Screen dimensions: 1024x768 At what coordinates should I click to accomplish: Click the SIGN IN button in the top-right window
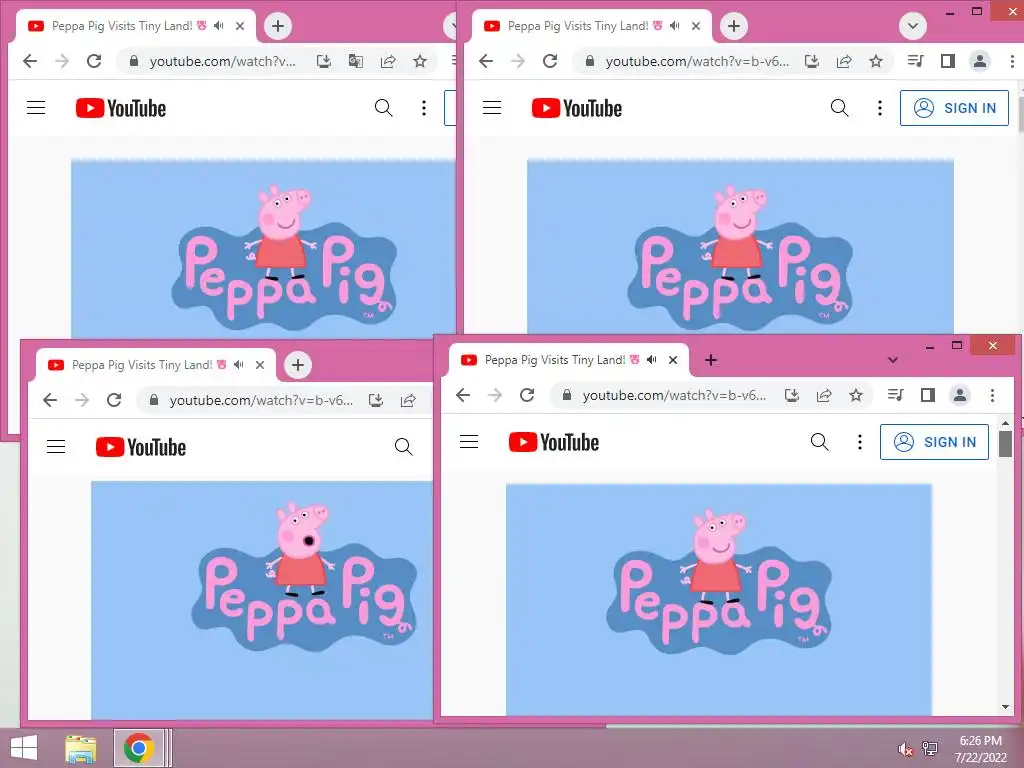point(954,108)
